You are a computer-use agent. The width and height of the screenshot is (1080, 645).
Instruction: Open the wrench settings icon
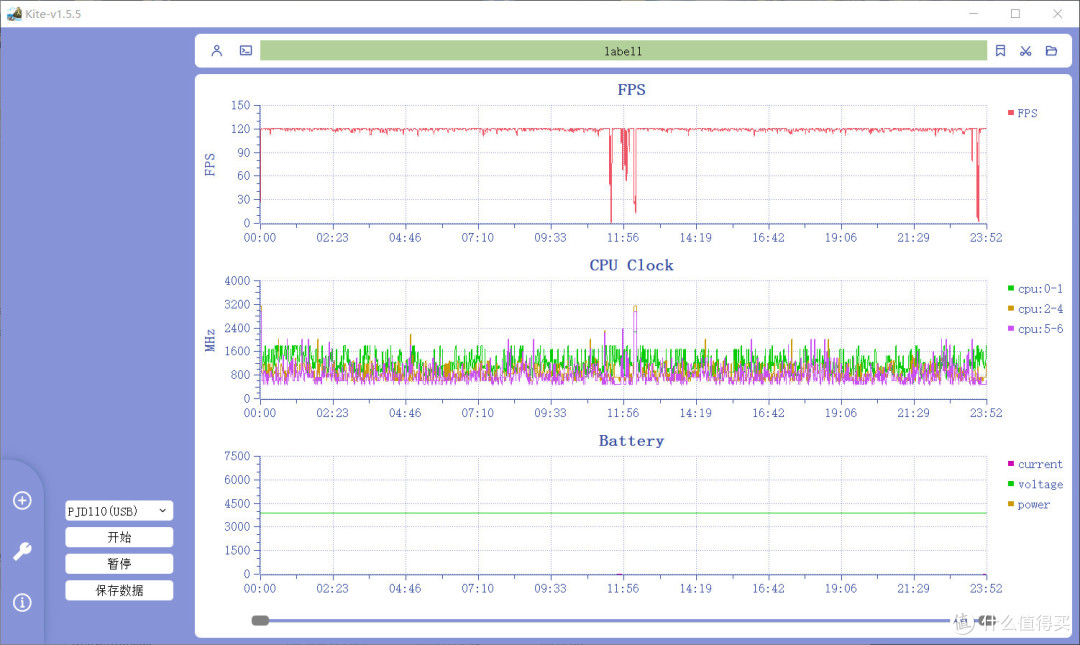click(x=22, y=551)
